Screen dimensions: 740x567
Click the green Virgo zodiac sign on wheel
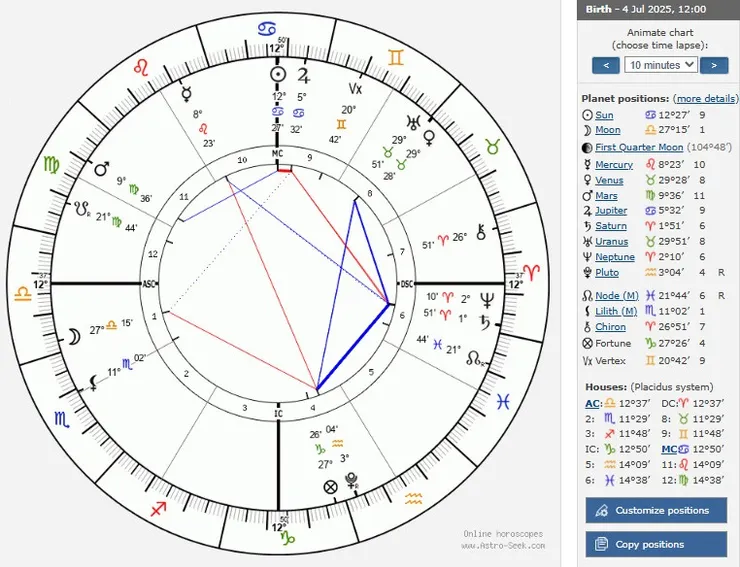click(x=51, y=165)
